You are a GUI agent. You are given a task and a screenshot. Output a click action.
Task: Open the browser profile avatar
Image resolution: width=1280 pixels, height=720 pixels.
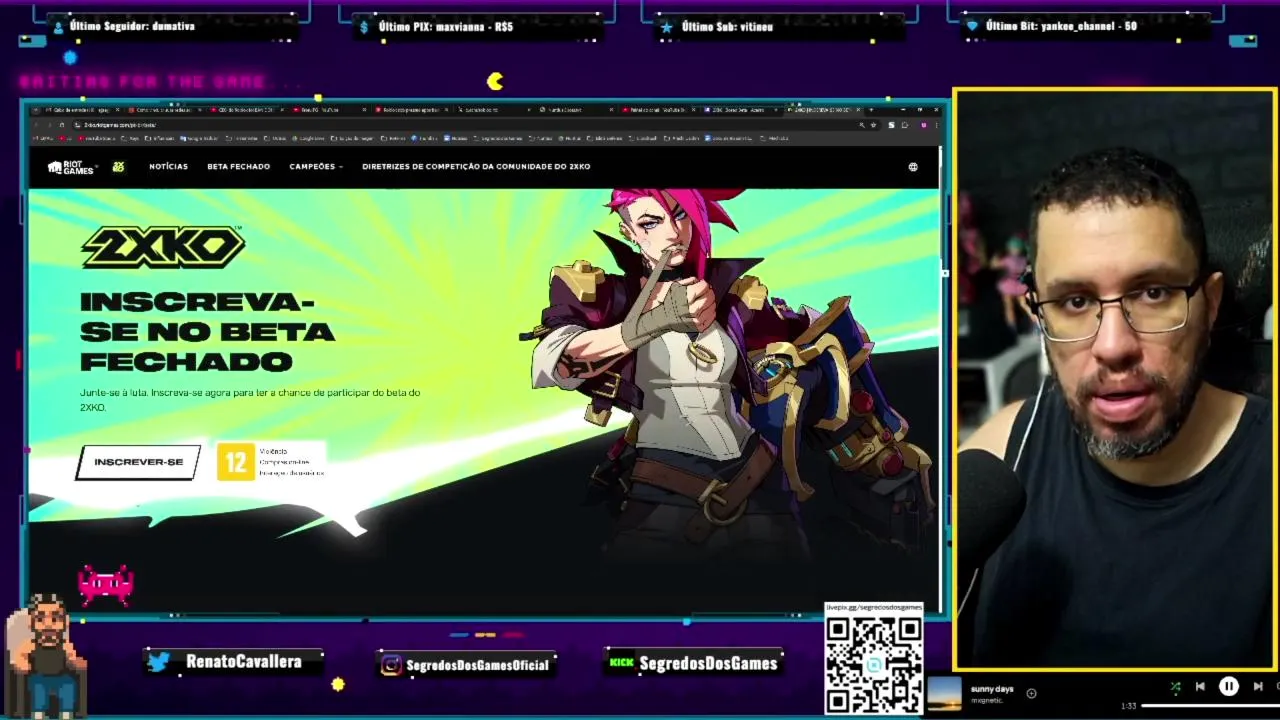point(924,125)
